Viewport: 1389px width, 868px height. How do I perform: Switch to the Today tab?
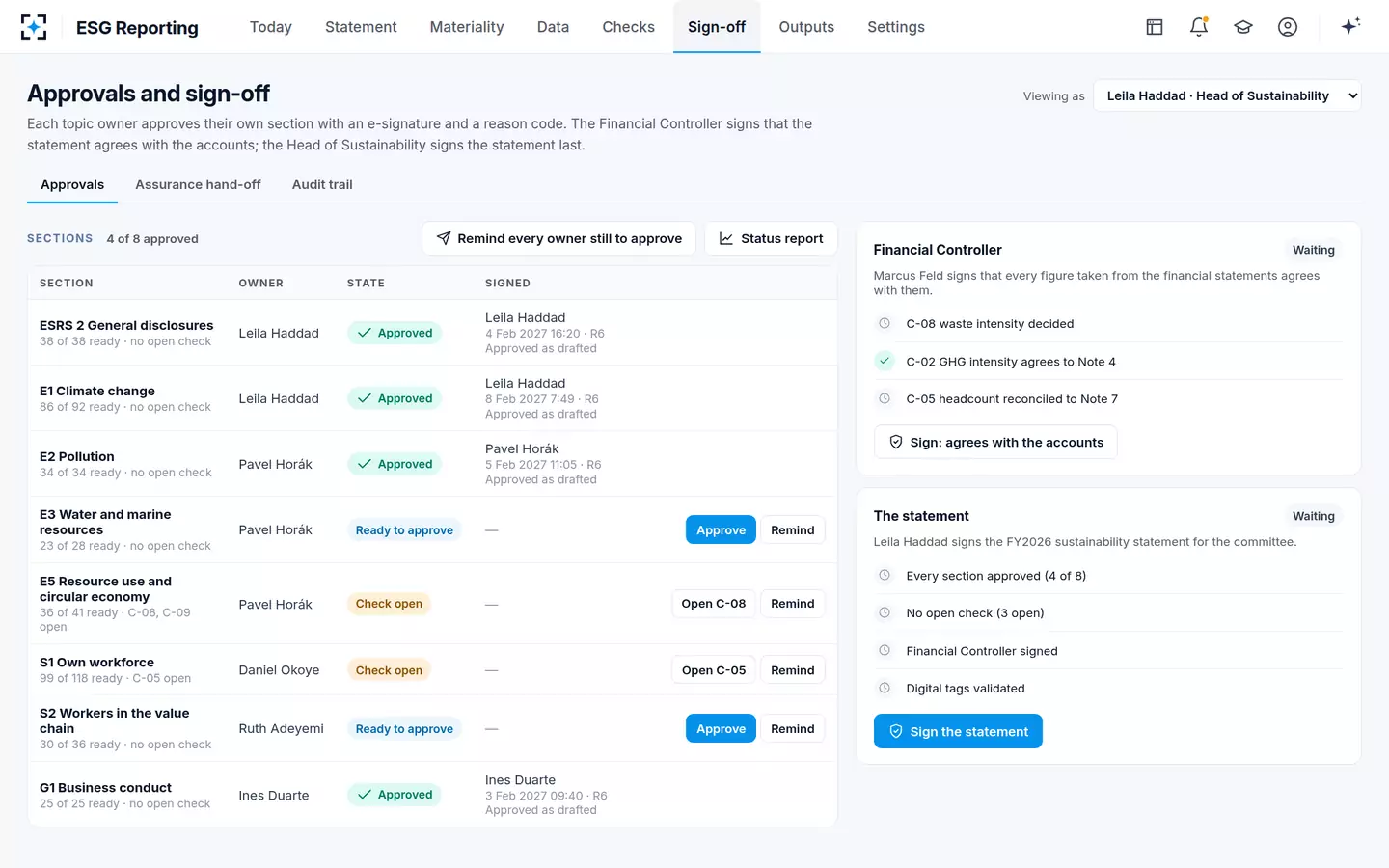pyautogui.click(x=271, y=27)
